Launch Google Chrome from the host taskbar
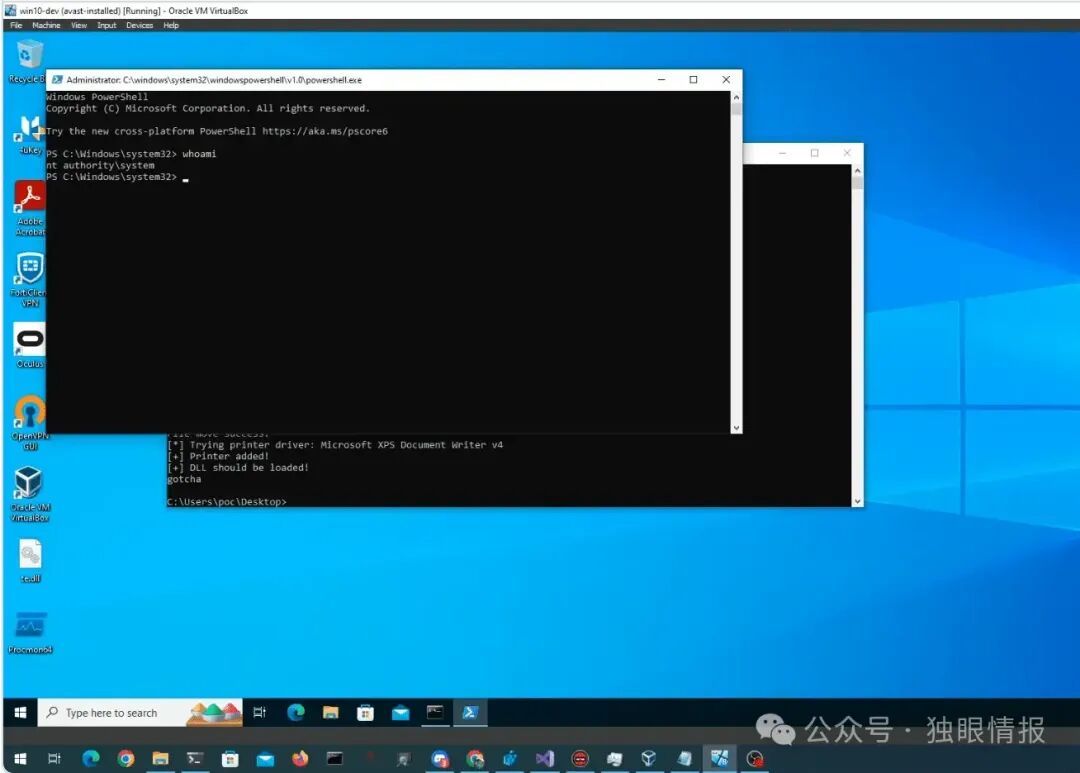Screen dimensions: 1080x773 click(125, 759)
